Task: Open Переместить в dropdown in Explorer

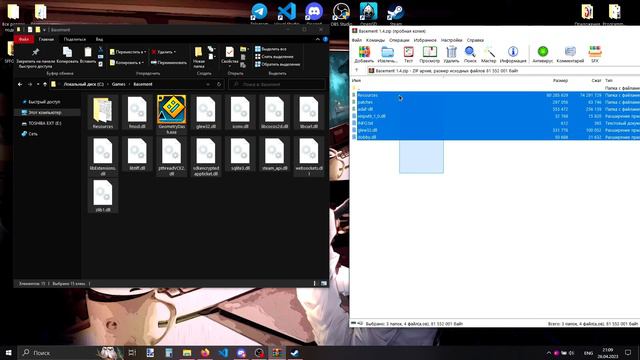Action: point(128,52)
